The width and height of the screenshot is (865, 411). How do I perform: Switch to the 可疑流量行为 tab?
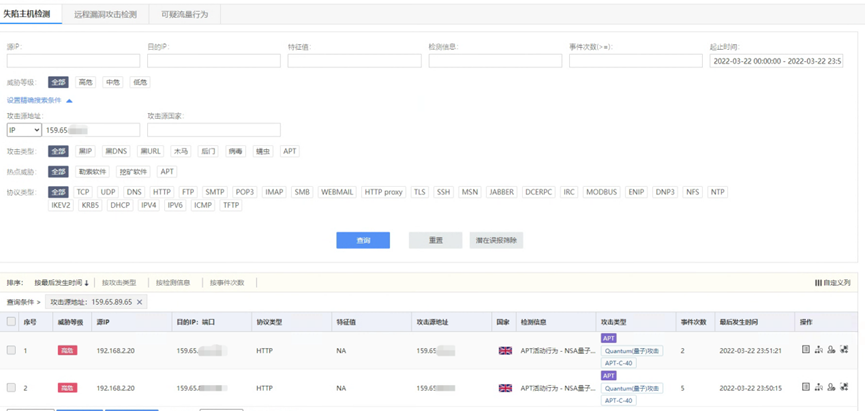(x=185, y=14)
